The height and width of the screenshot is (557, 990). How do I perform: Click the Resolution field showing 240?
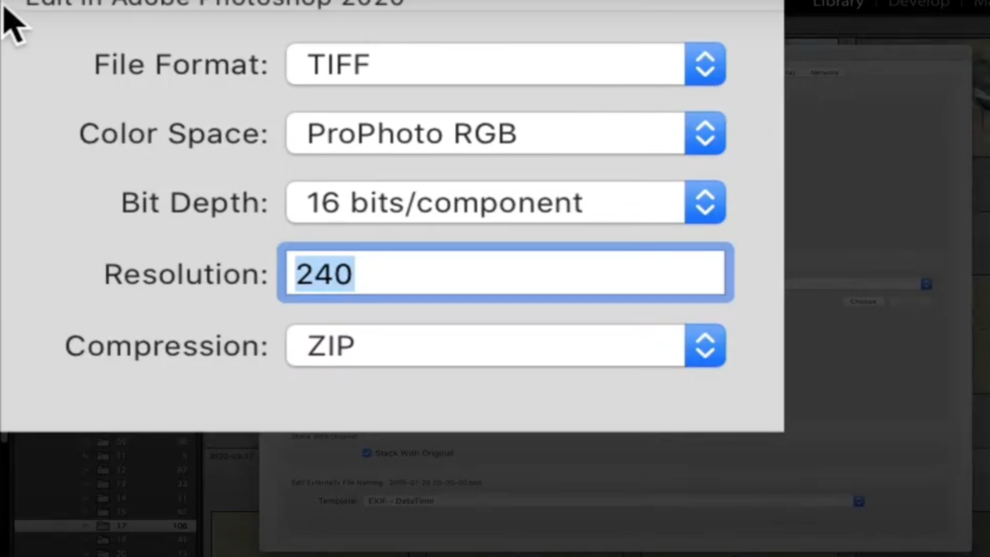point(505,274)
